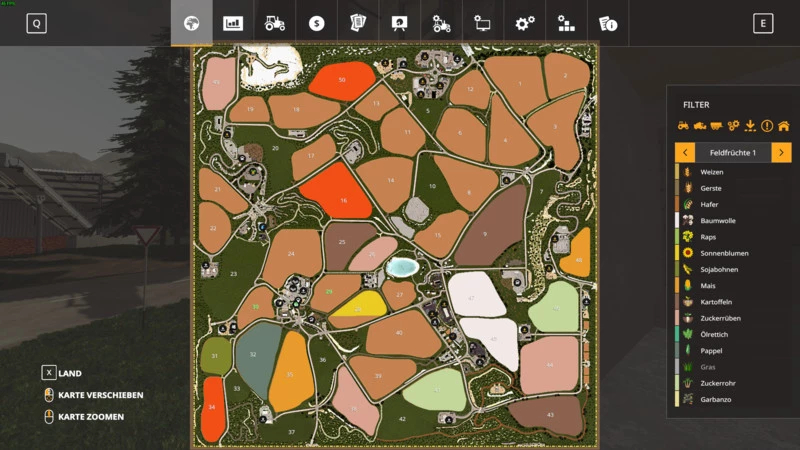Open the price statistics chart tab
The width and height of the screenshot is (800, 450).
pyautogui.click(x=233, y=23)
